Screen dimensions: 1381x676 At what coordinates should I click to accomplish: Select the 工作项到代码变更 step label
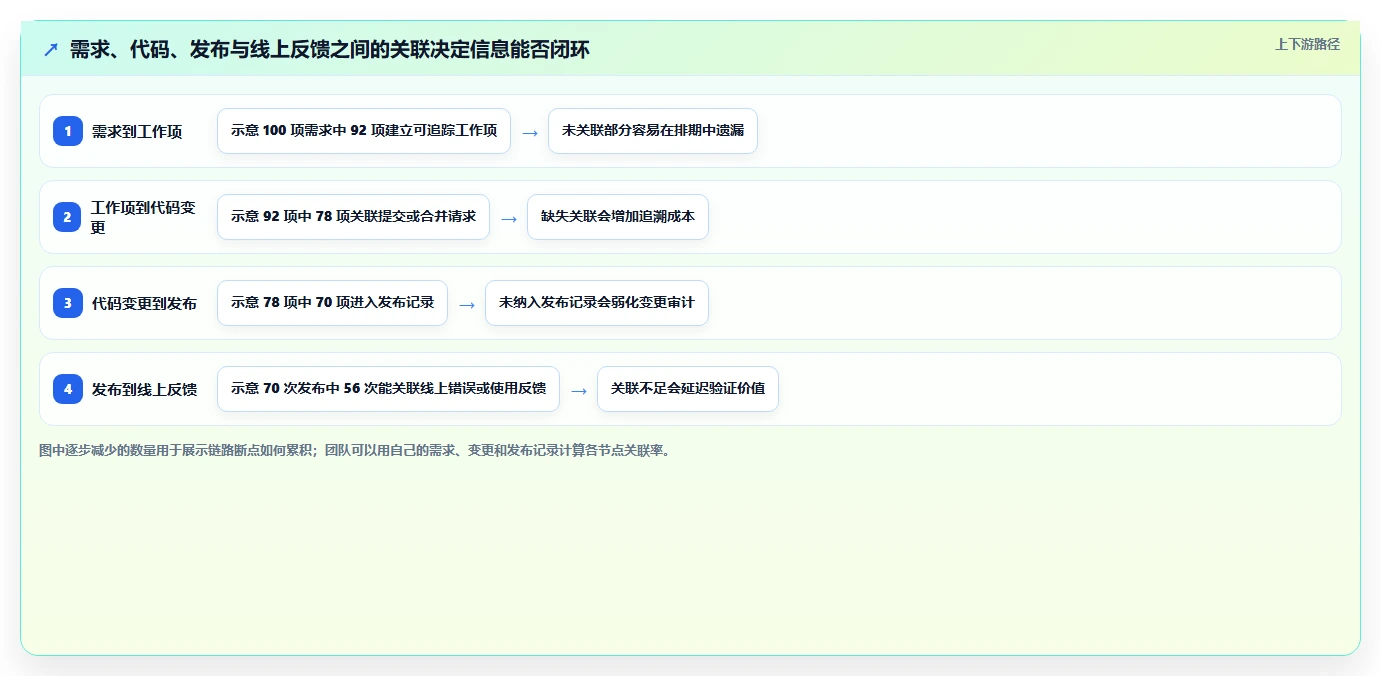[x=143, y=217]
